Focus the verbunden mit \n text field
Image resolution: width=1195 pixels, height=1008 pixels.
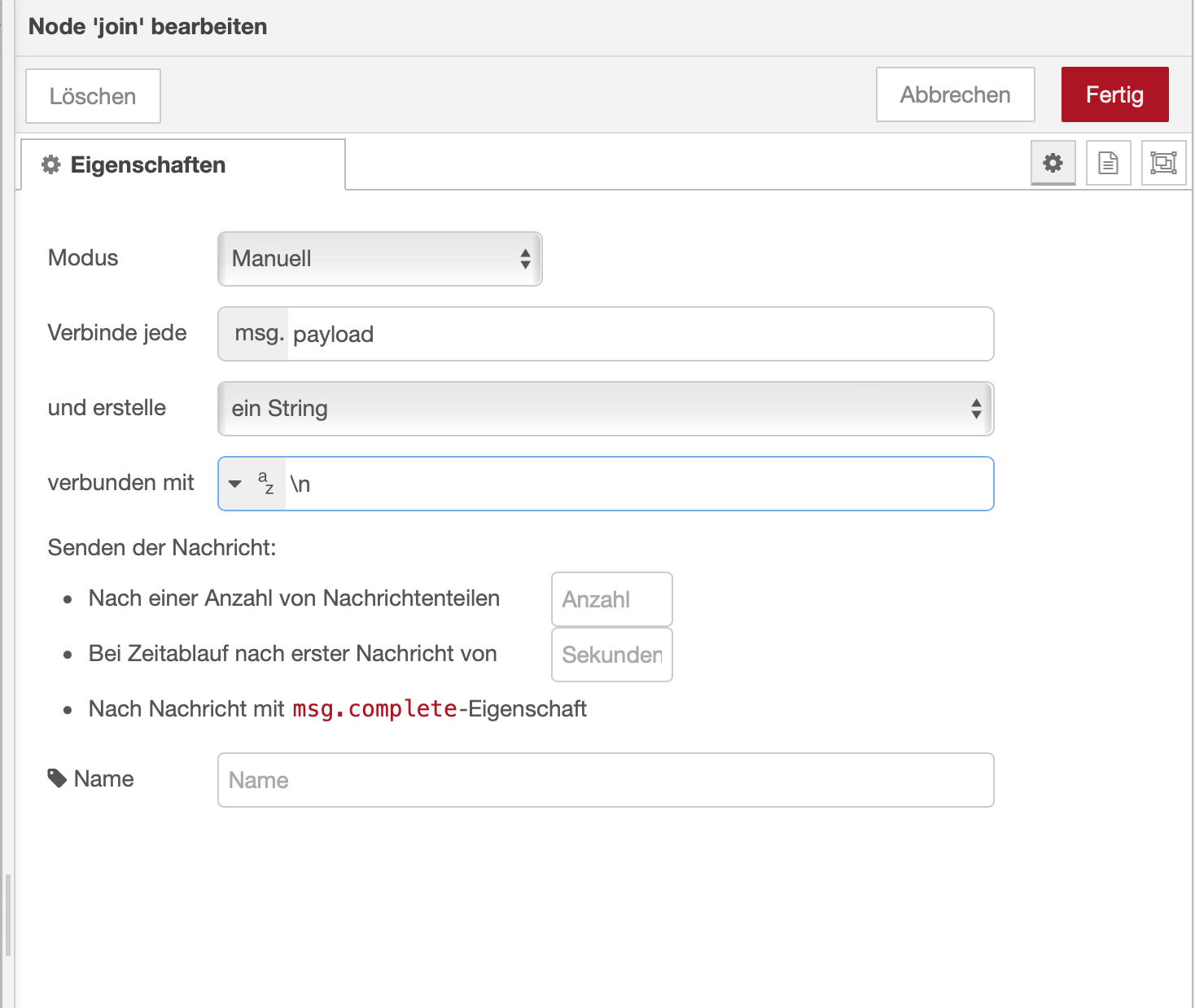click(639, 484)
